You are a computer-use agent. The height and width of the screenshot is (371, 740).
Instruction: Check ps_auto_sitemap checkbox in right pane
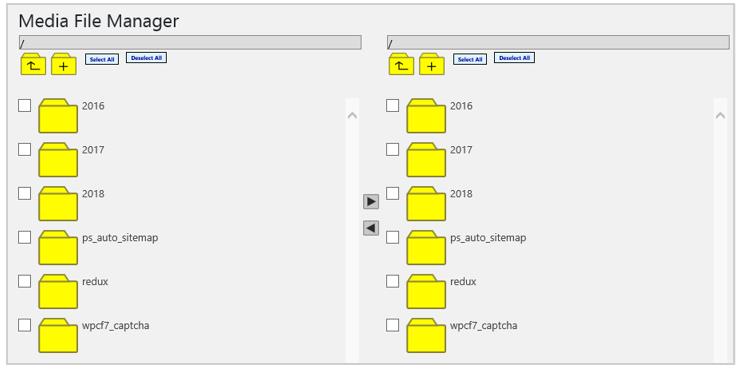click(393, 237)
